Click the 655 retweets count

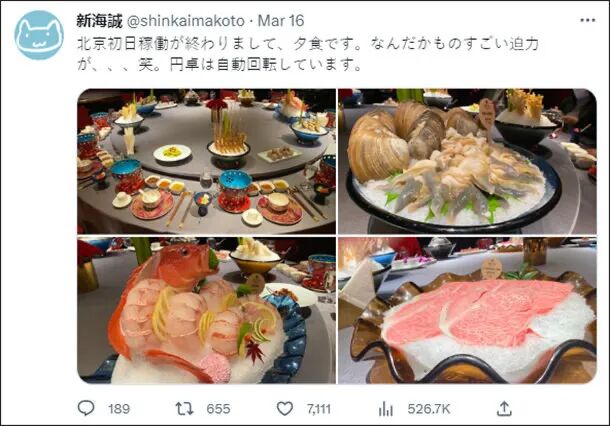(x=218, y=409)
